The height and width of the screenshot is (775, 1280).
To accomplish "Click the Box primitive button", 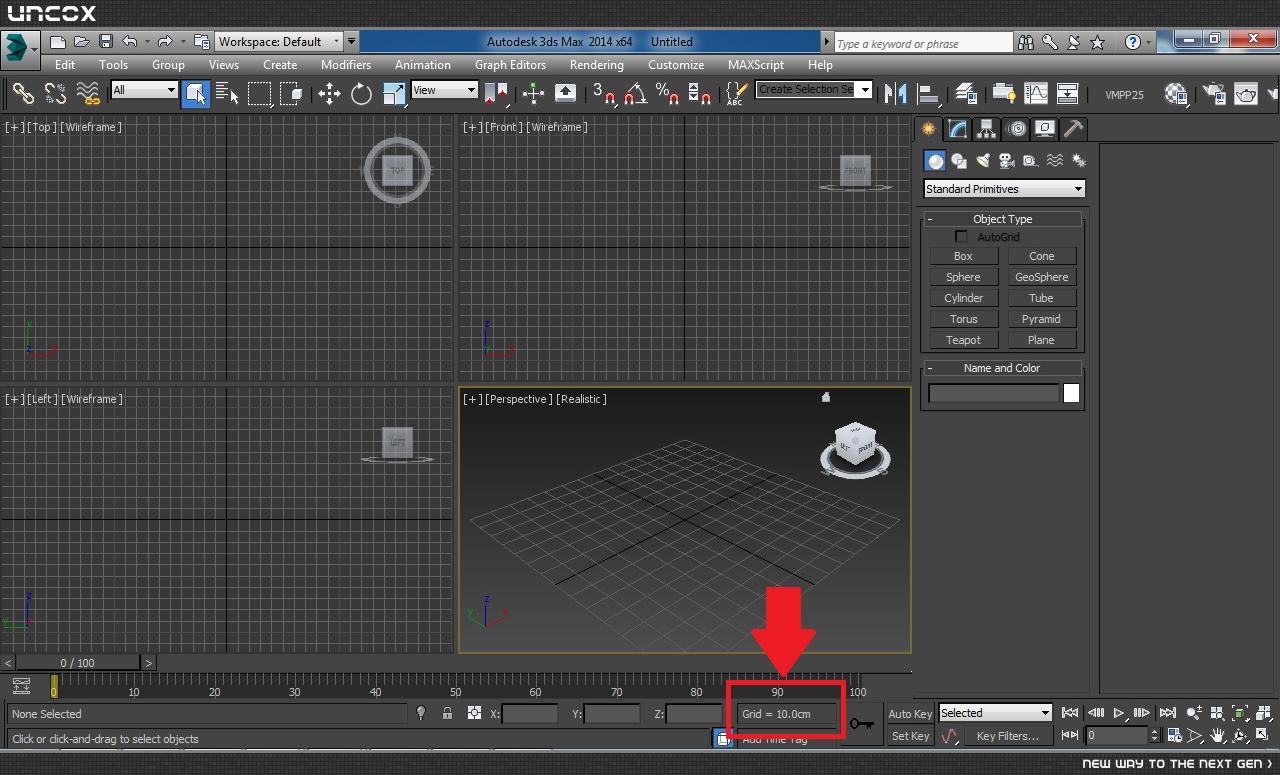I will coord(963,256).
